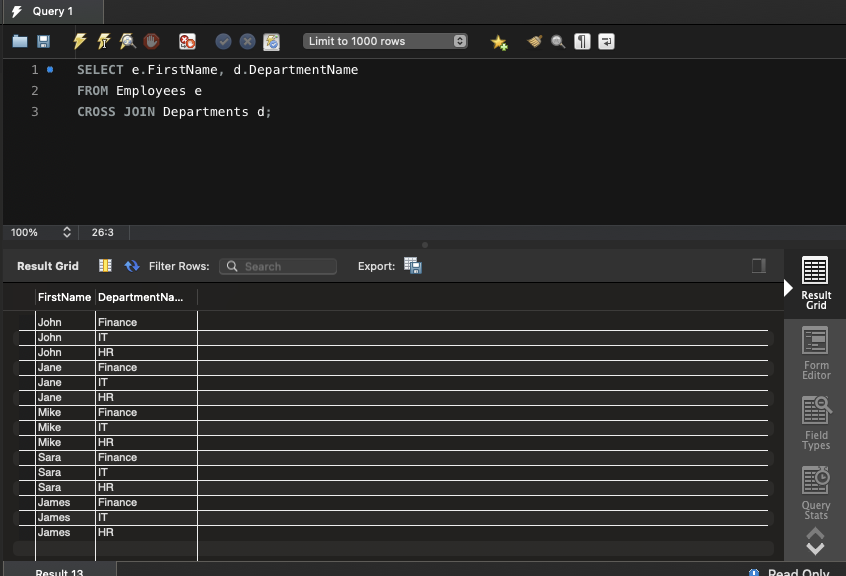Execute the statement under the cursor
The image size is (846, 576).
(104, 42)
